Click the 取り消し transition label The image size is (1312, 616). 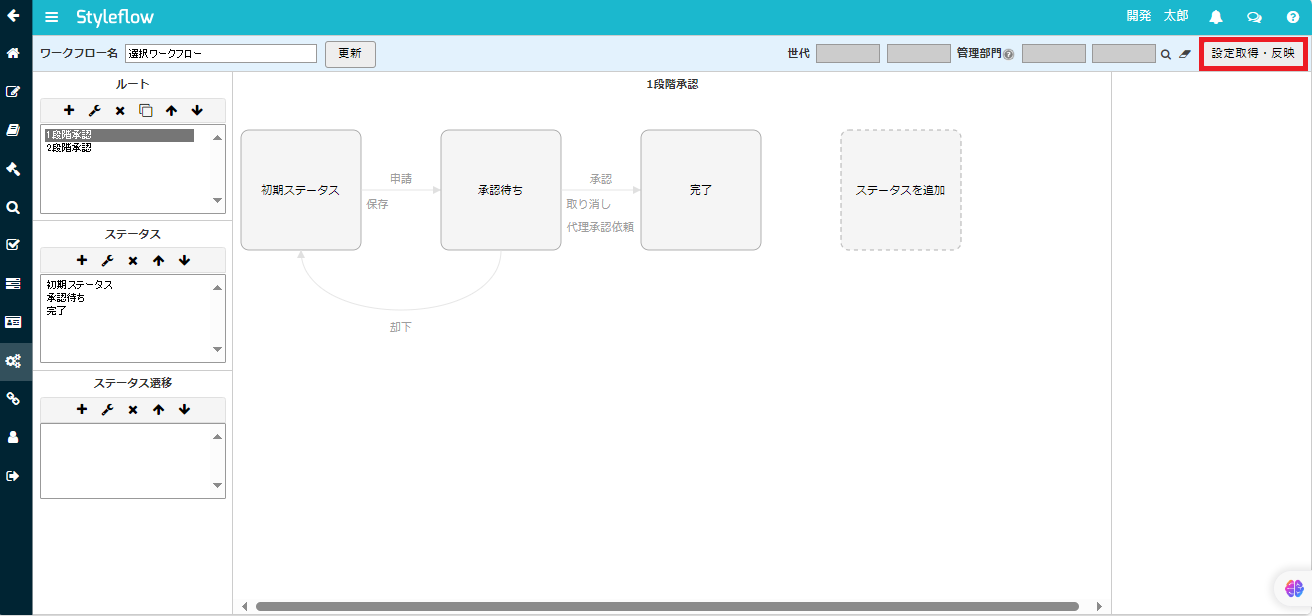click(x=589, y=204)
